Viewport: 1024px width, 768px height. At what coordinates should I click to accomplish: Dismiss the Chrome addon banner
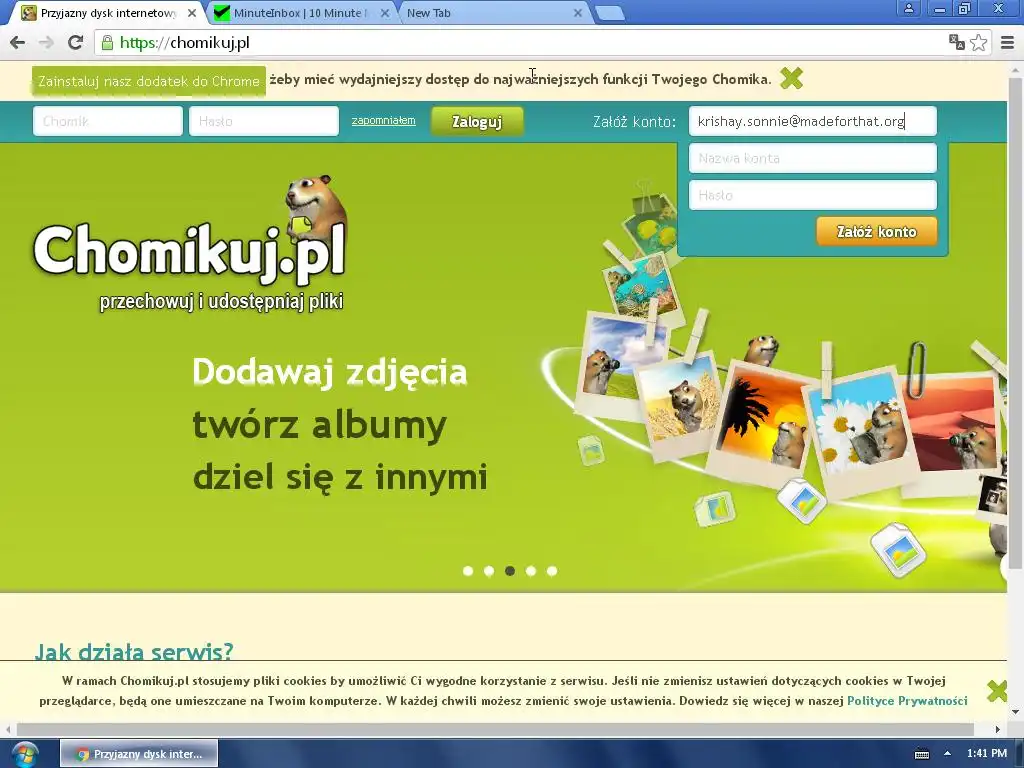pos(792,79)
